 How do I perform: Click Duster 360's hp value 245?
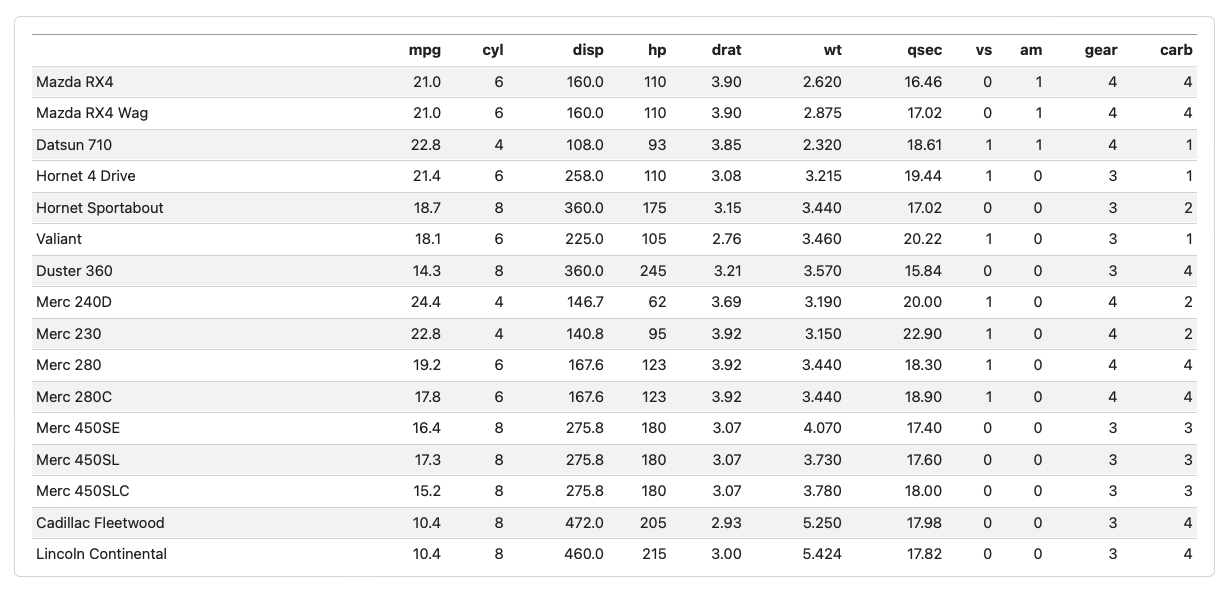(654, 271)
